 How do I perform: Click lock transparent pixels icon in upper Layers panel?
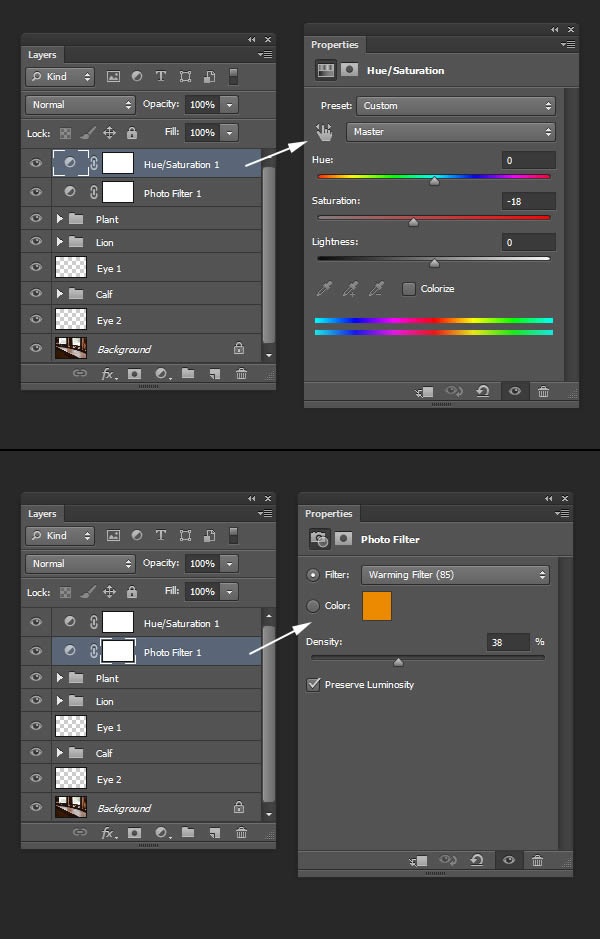pyautogui.click(x=65, y=133)
